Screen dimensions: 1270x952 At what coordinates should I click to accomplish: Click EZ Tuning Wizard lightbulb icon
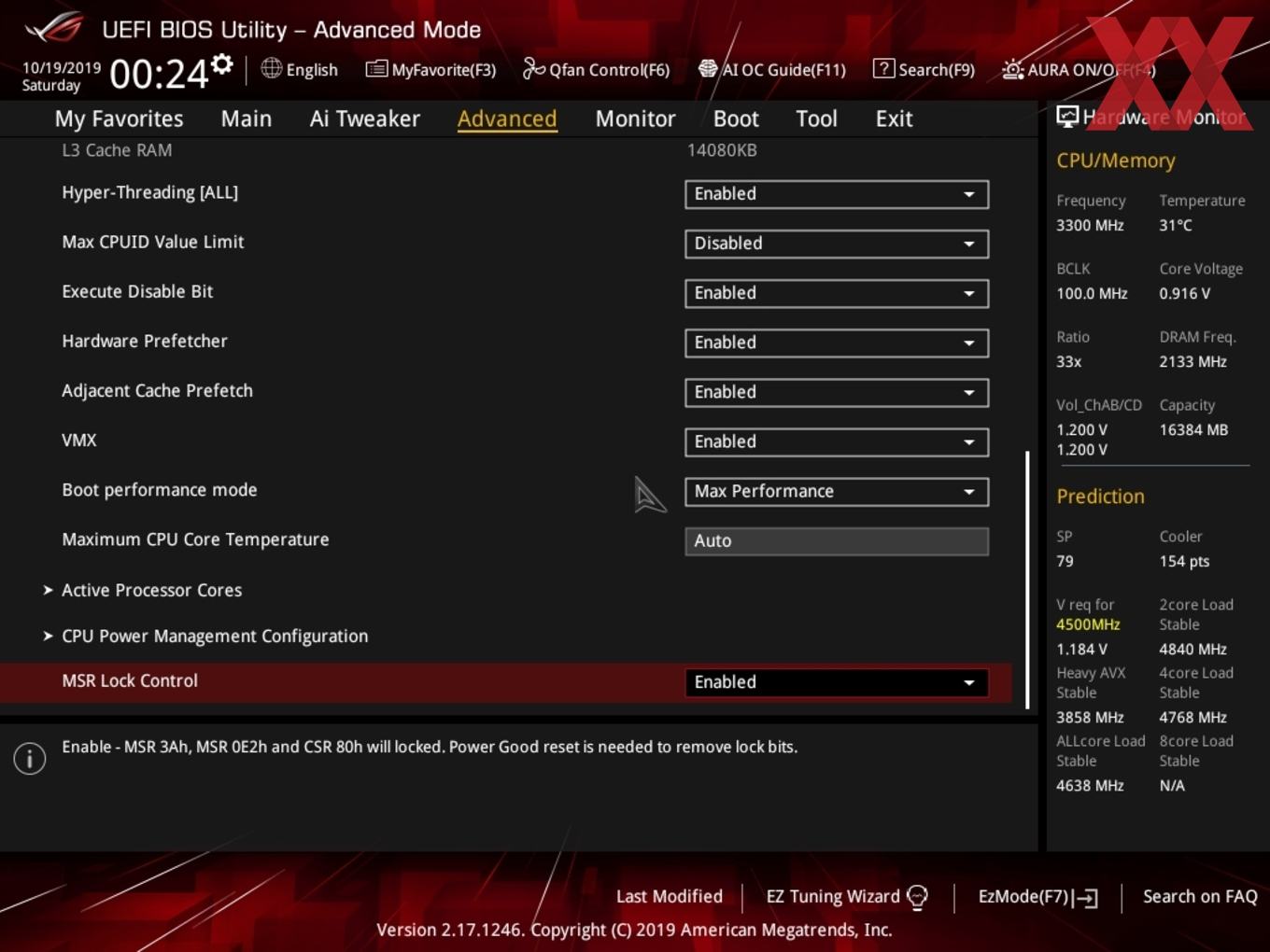[x=918, y=897]
